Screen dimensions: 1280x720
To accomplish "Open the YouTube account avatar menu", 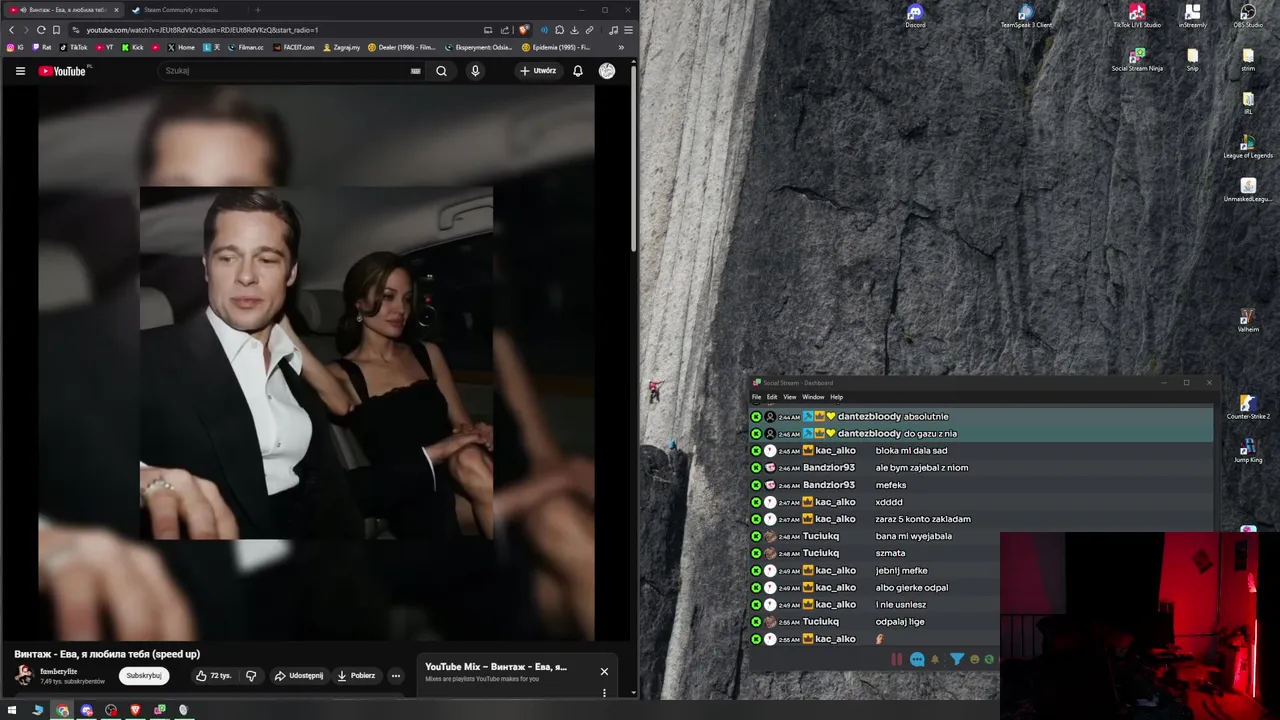I will click(607, 71).
